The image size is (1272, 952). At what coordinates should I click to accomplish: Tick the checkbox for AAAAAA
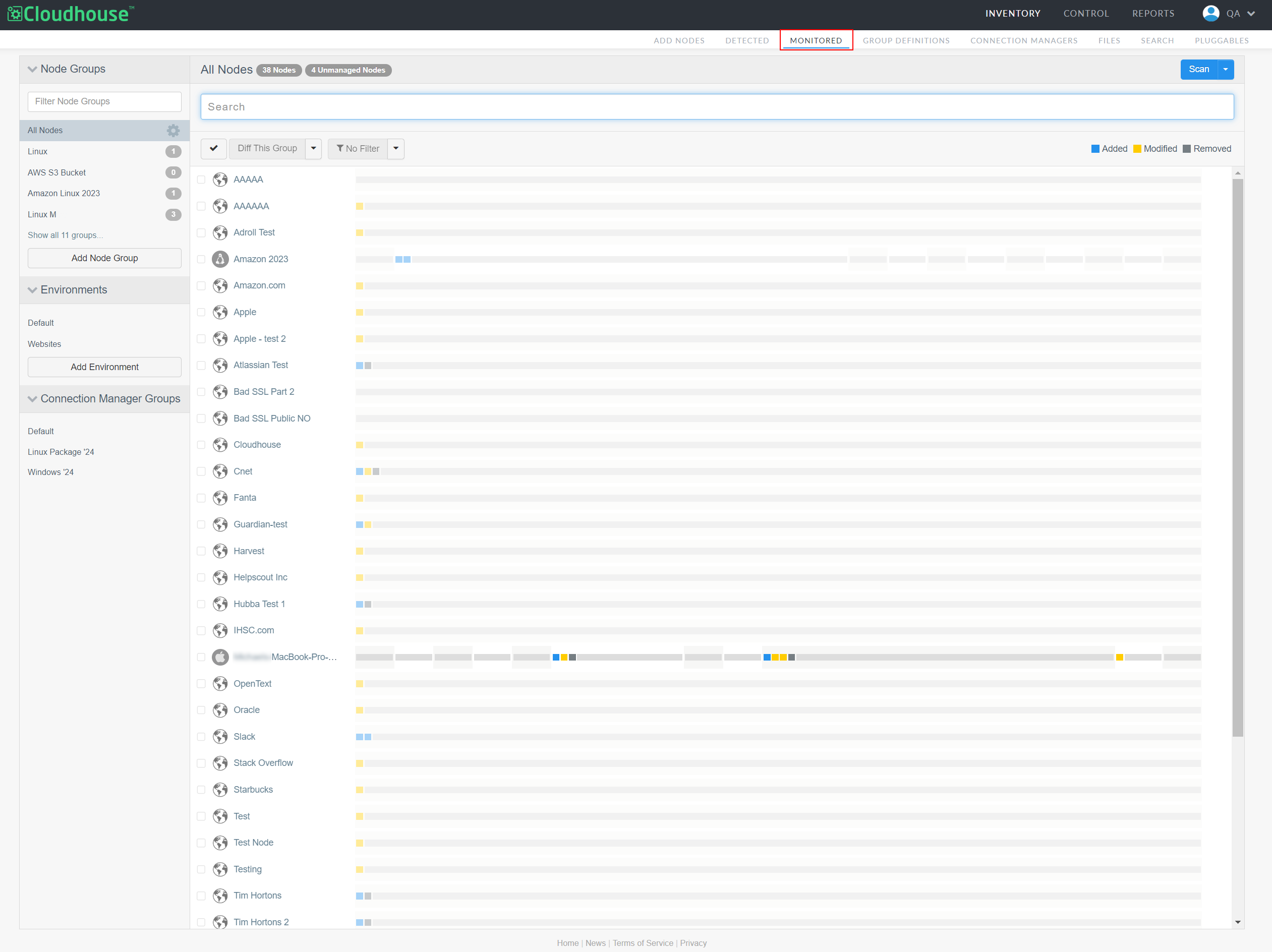[201, 206]
